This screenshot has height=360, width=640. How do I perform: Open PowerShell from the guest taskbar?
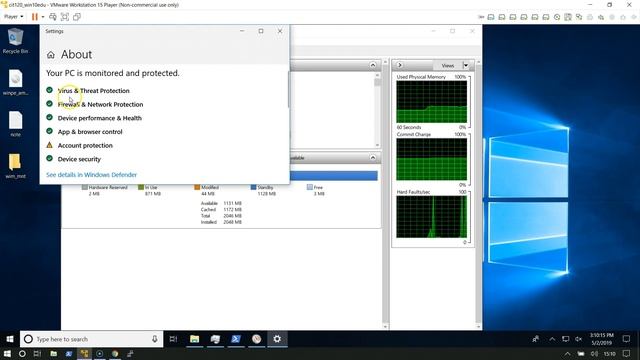236,339
